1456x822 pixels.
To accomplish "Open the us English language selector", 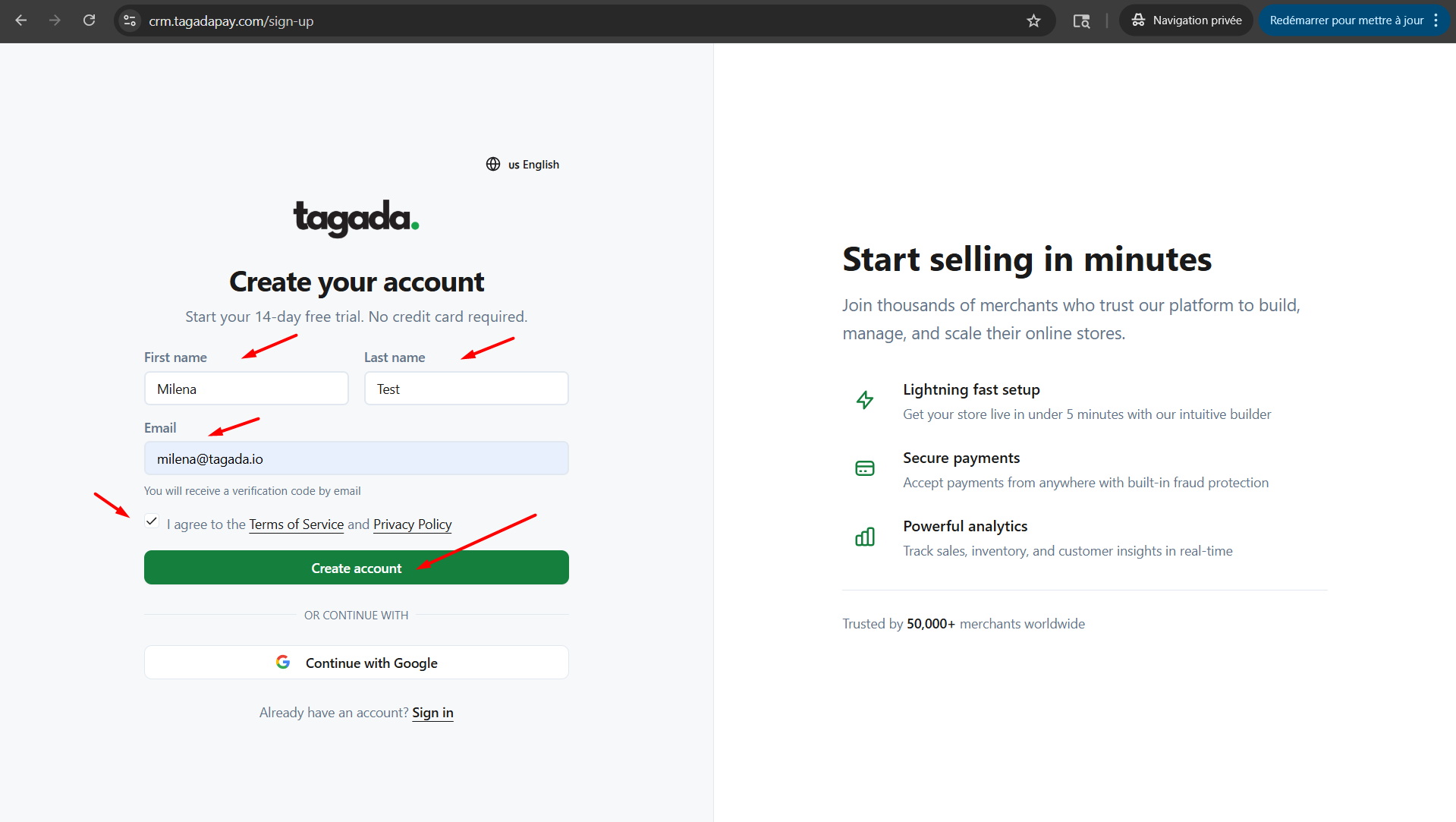I will (533, 165).
